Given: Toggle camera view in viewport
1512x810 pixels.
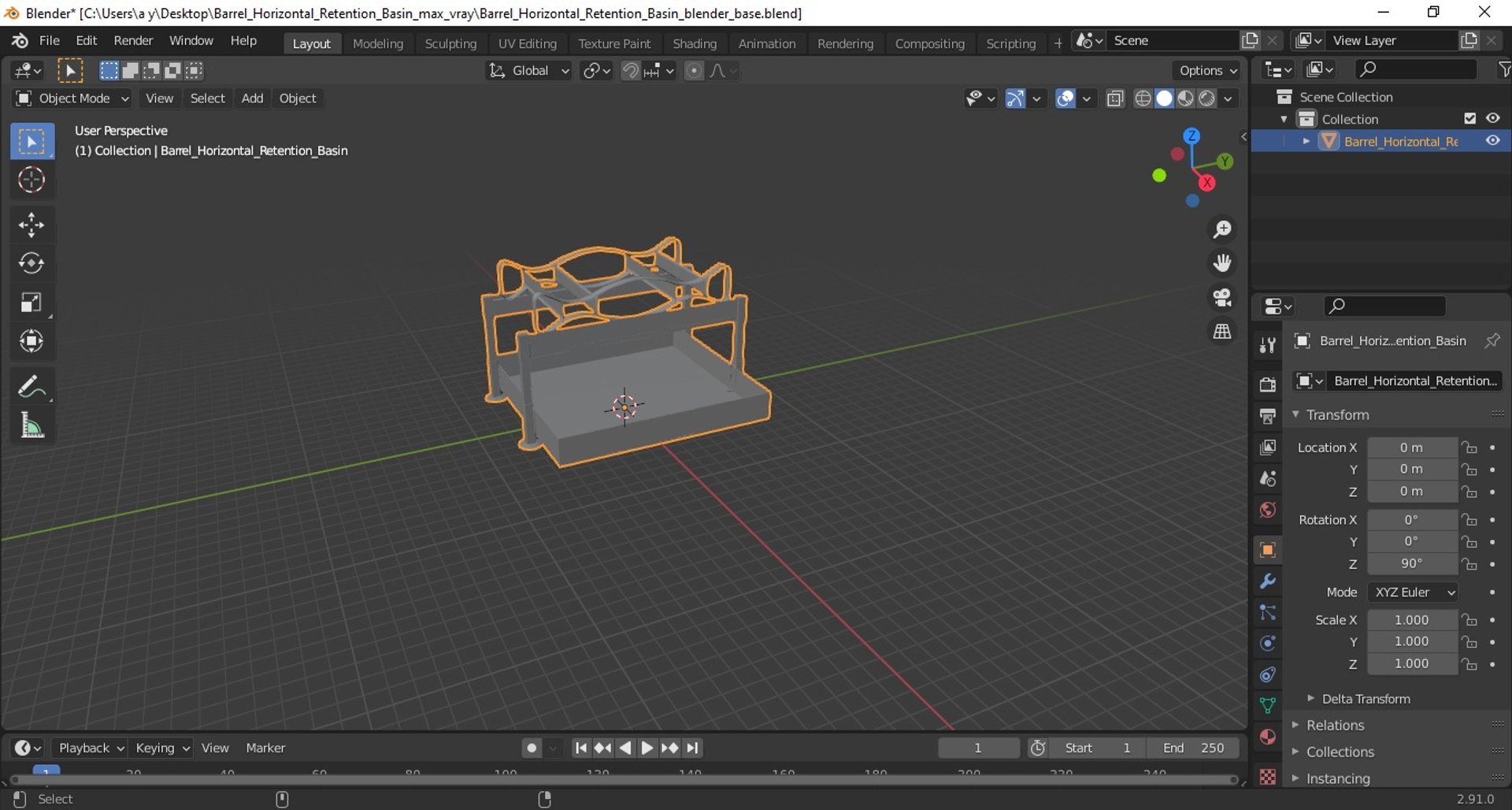Looking at the screenshot, I should [x=1222, y=298].
